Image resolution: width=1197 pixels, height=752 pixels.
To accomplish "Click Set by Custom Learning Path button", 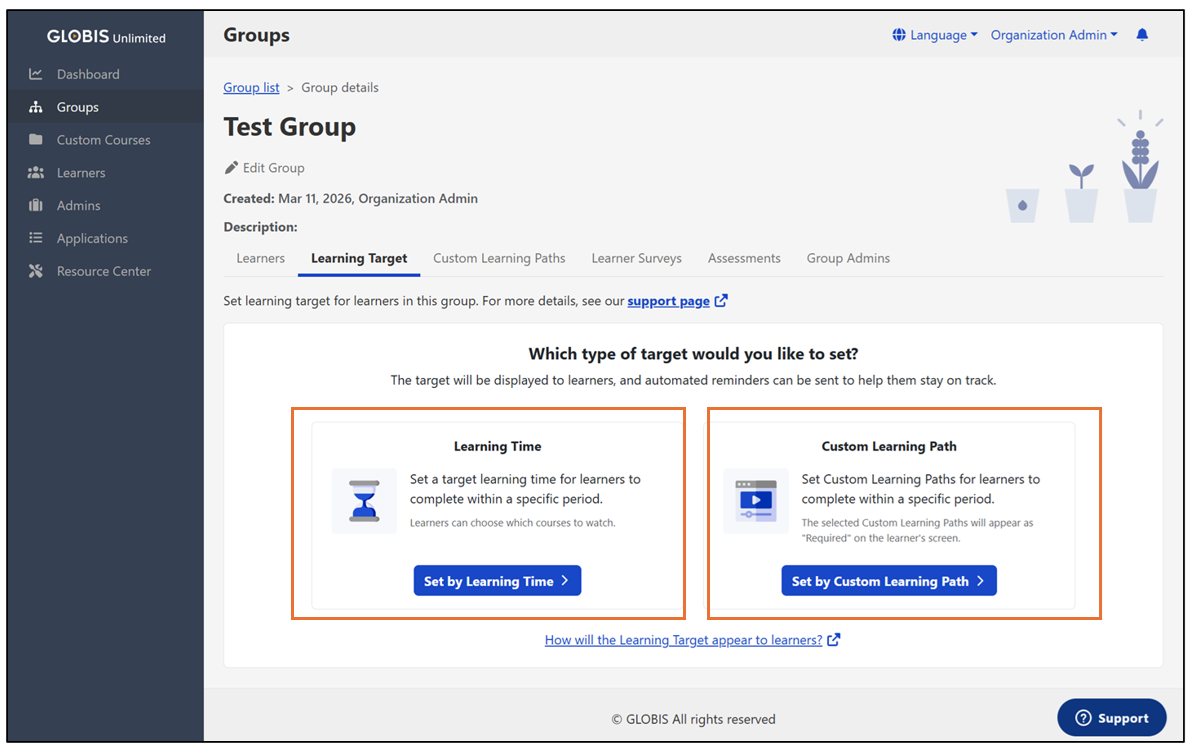I will click(889, 581).
